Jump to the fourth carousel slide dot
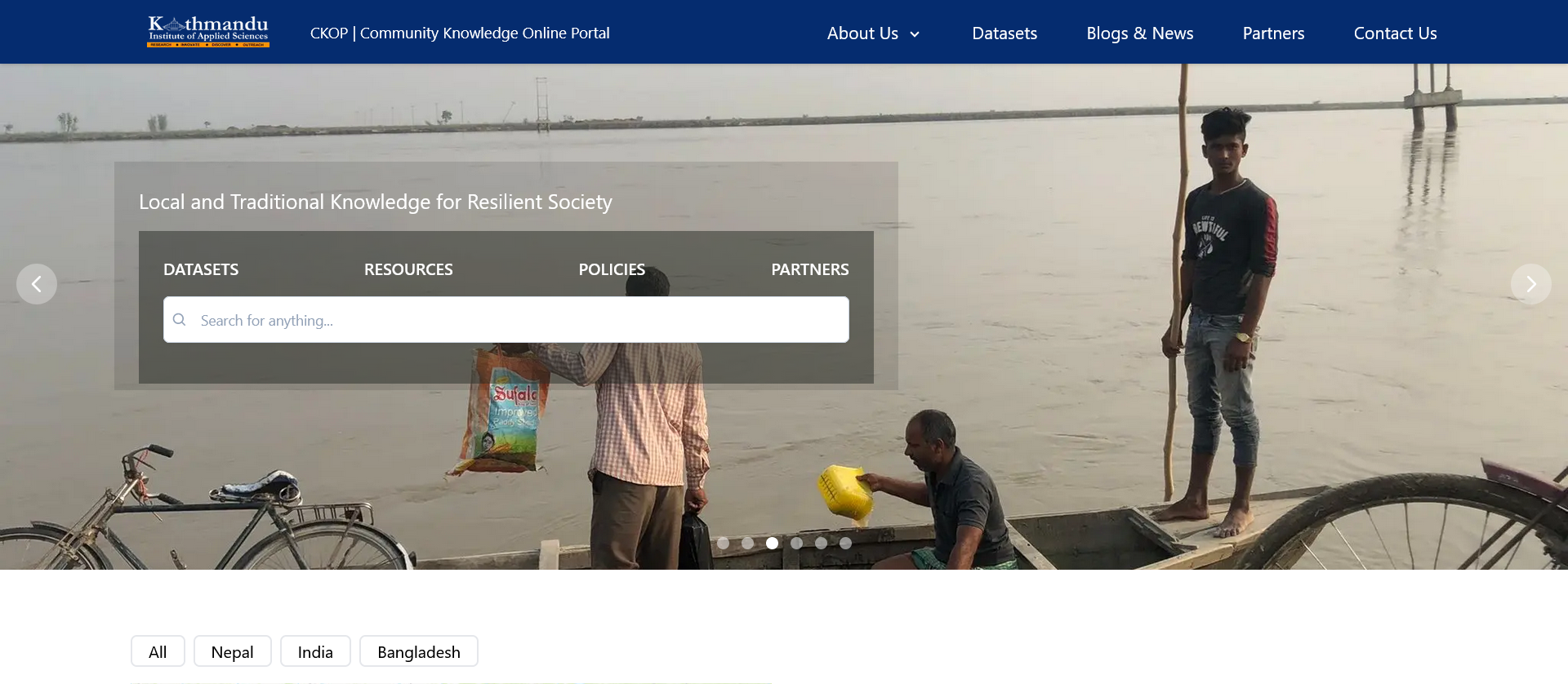The width and height of the screenshot is (1568, 684). 796,543
